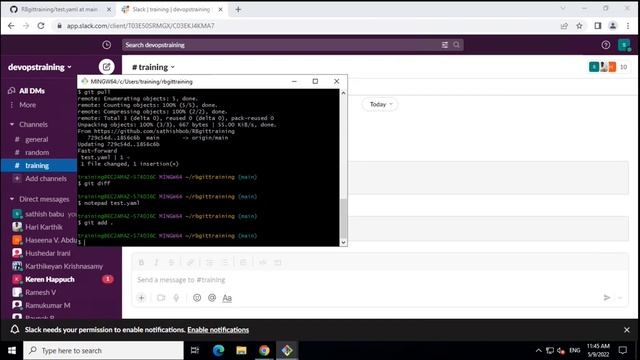Select training channel in sidebar
The image size is (640, 360).
(39, 165)
